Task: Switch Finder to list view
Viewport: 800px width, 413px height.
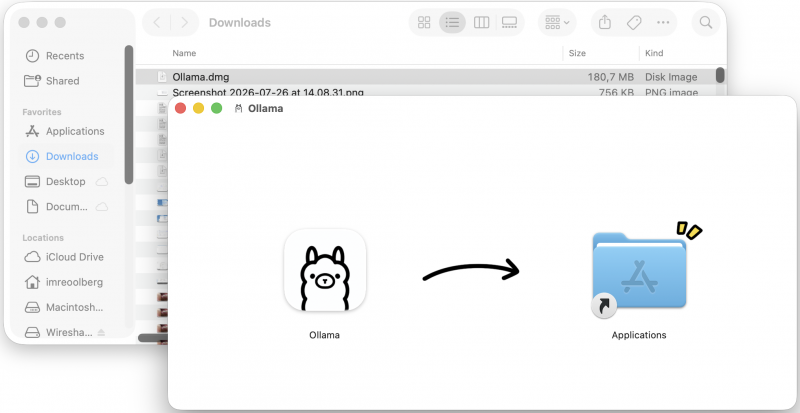Action: pyautogui.click(x=452, y=22)
